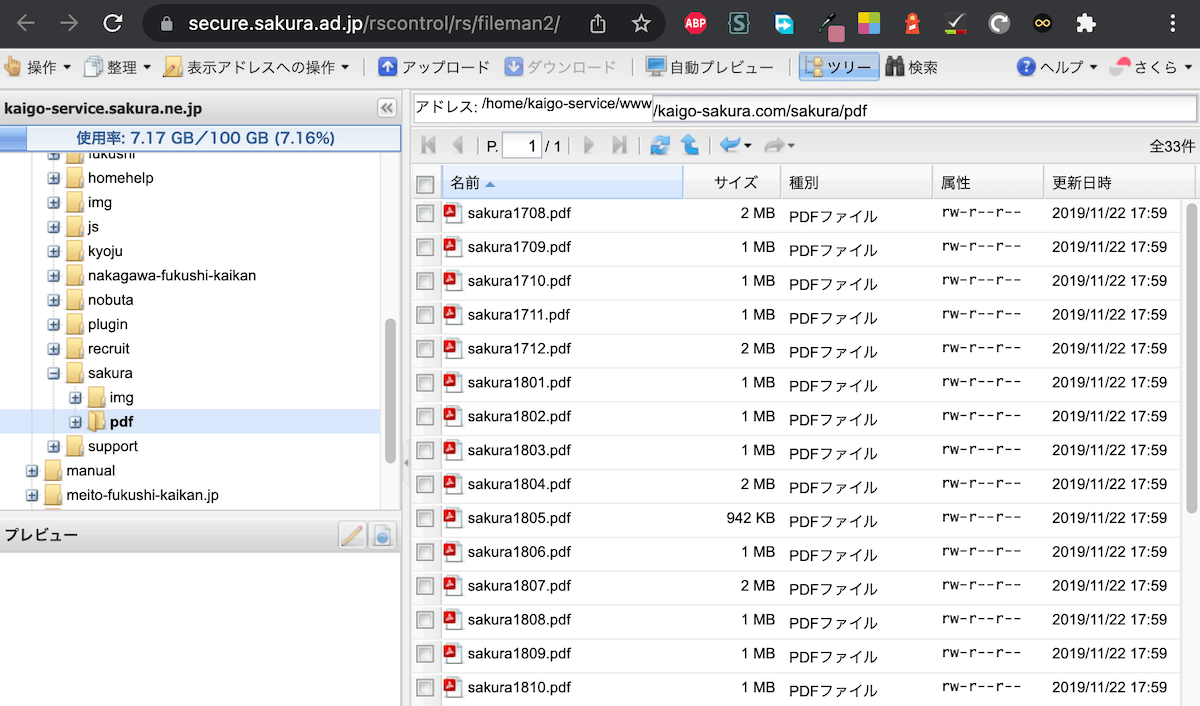
Task: Expand the nobuta folder in tree
Action: point(54,300)
